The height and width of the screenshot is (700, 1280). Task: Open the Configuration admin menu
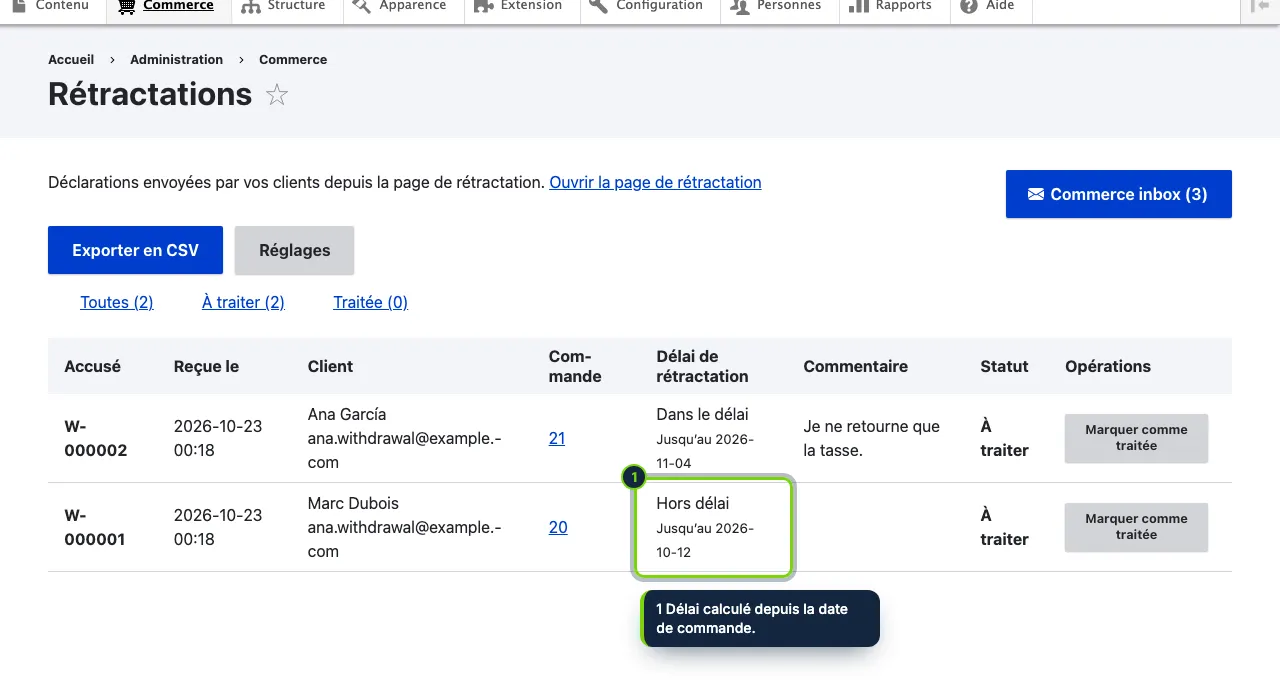click(x=648, y=6)
